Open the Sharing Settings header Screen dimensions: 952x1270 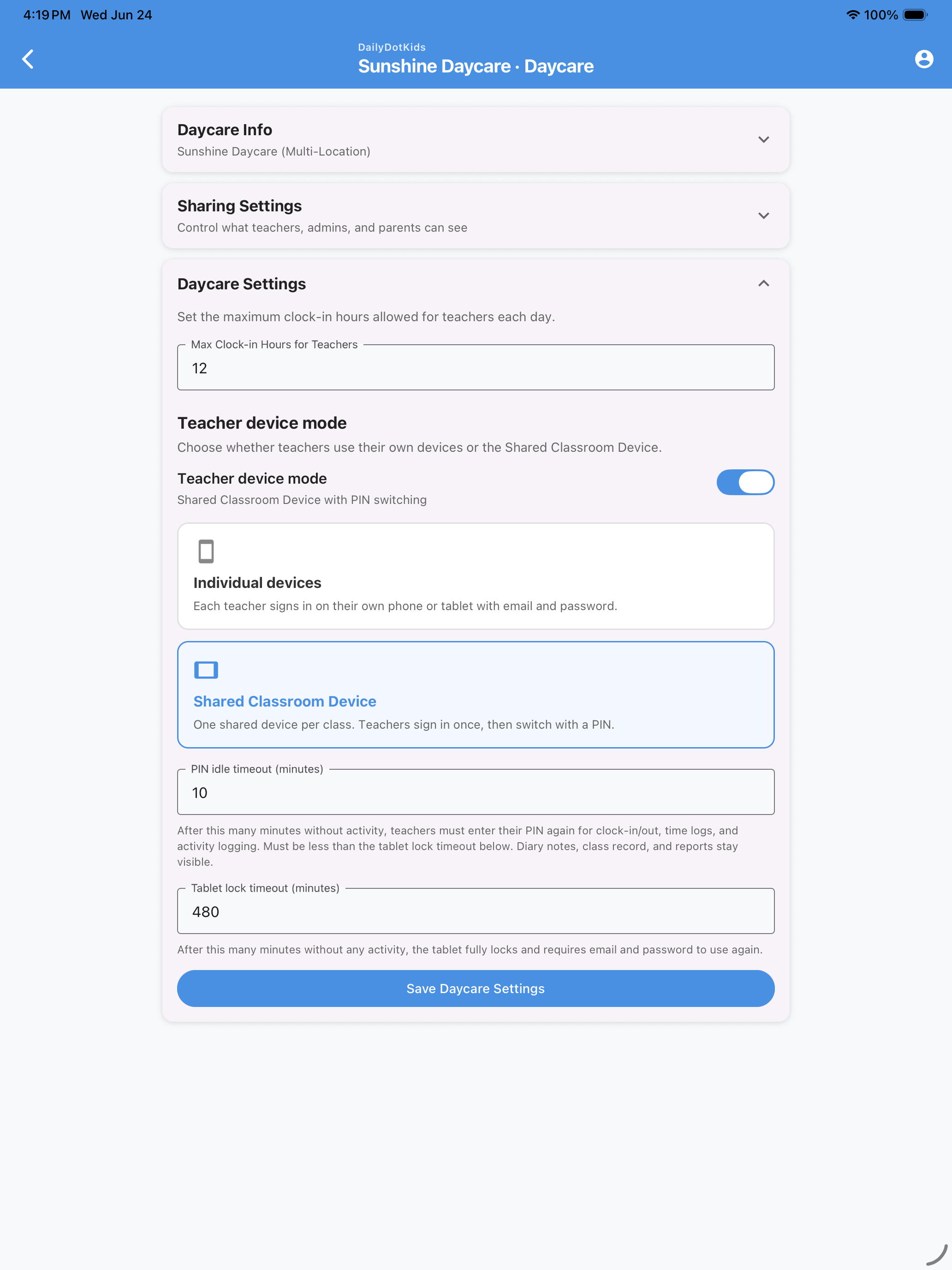point(476,216)
